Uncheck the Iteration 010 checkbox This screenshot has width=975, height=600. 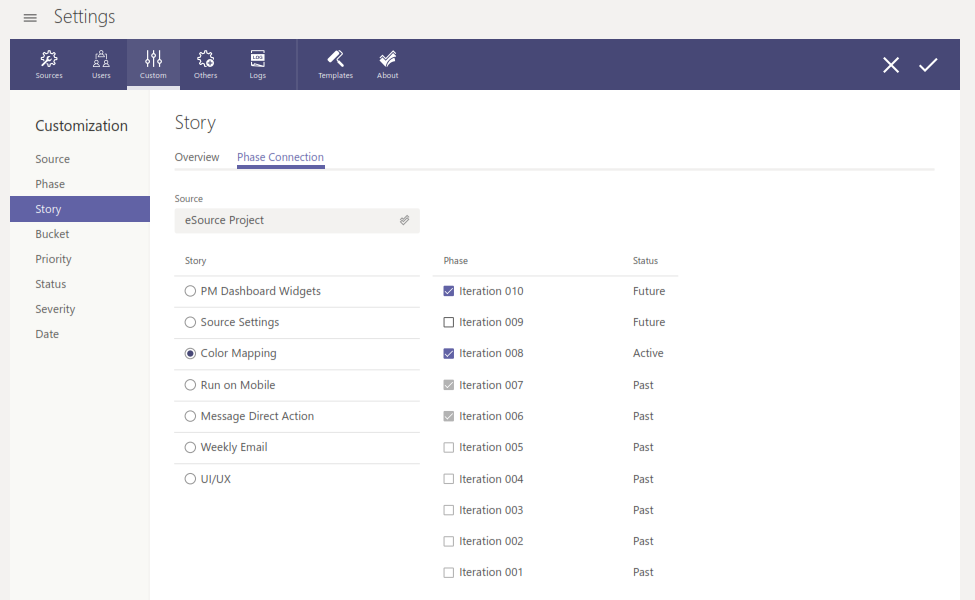(x=449, y=292)
